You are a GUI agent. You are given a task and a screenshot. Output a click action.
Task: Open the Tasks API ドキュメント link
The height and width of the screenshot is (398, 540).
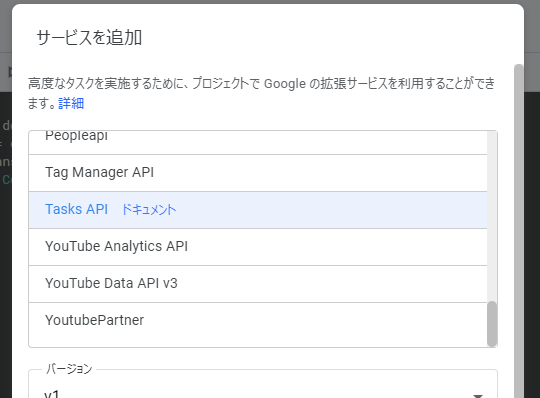pos(149,209)
